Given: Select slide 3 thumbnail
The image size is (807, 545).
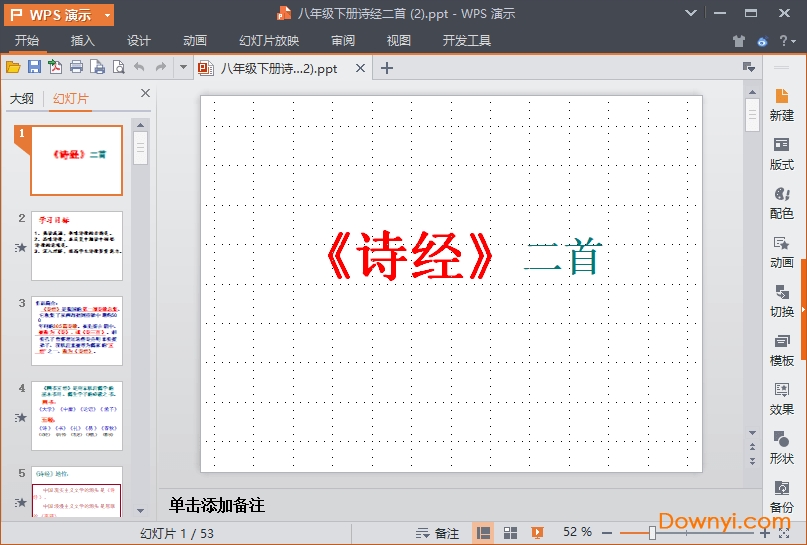Looking at the screenshot, I should (77, 330).
